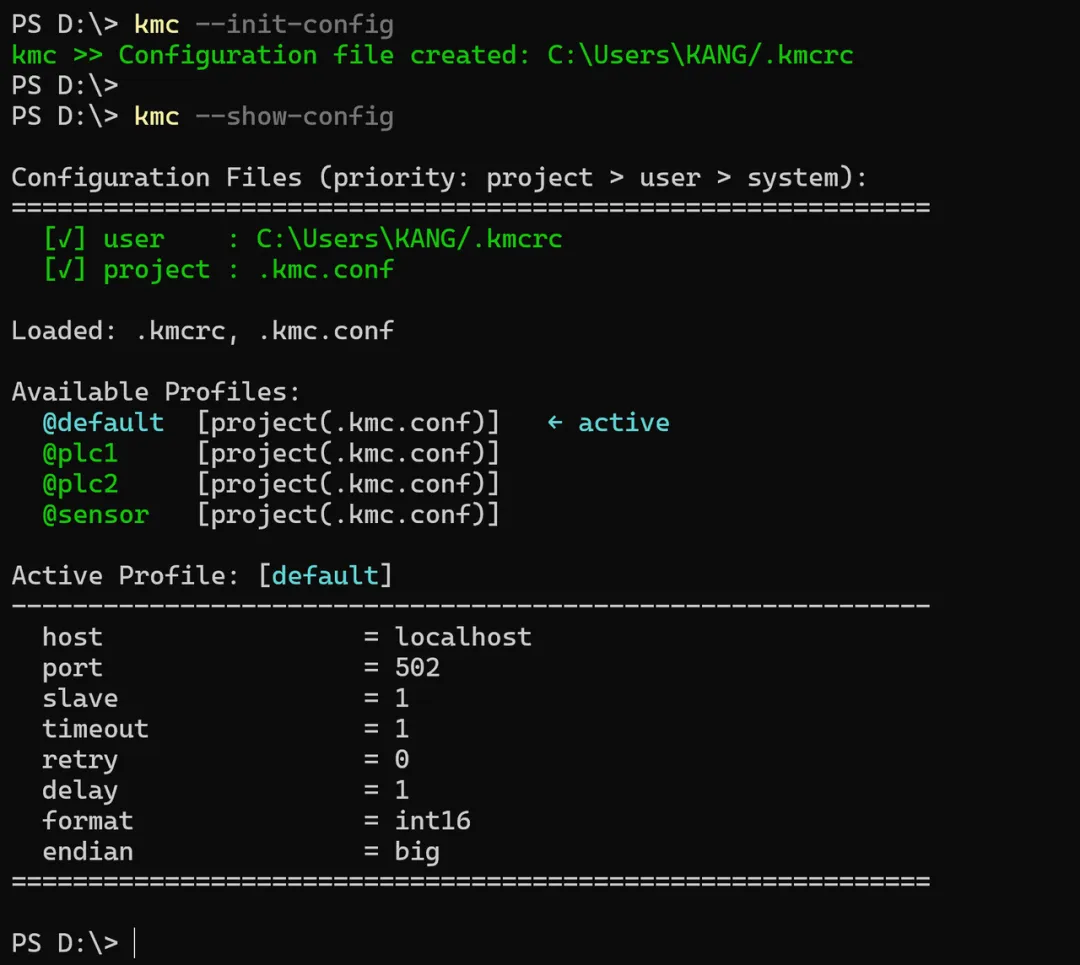Select the @plc2 profile entry

(80, 485)
